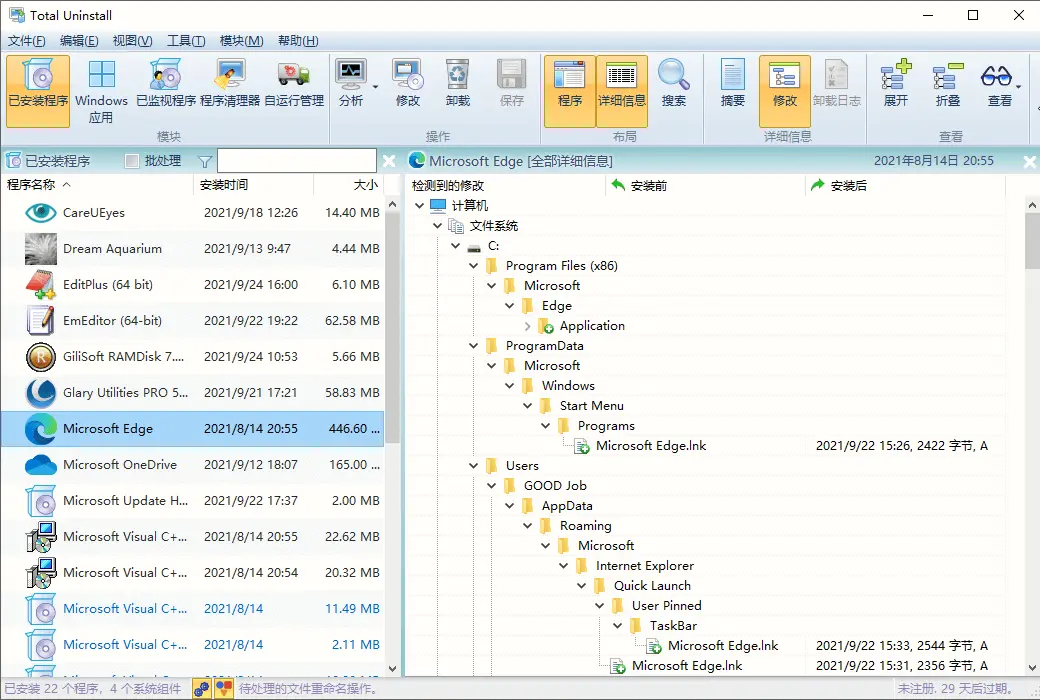This screenshot has height=700, width=1040.
Task: Click the status bar gears icon
Action: pos(202,689)
